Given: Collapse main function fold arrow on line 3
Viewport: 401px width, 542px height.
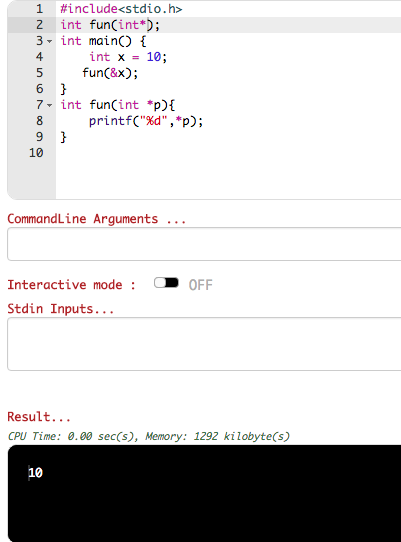Looking at the screenshot, I should (50, 41).
